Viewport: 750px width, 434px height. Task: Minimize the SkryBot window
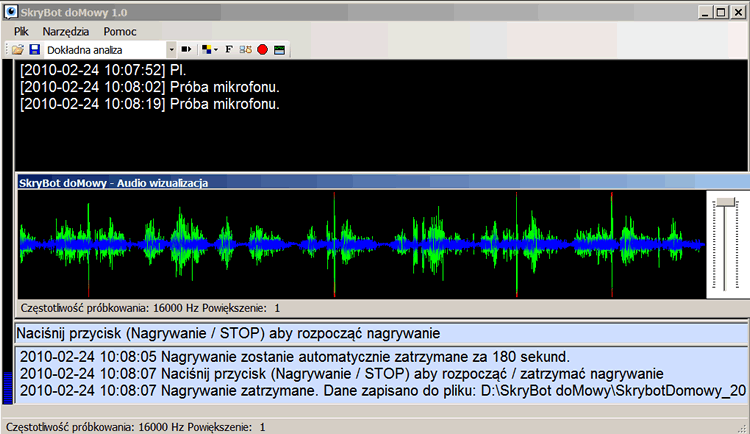click(705, 12)
